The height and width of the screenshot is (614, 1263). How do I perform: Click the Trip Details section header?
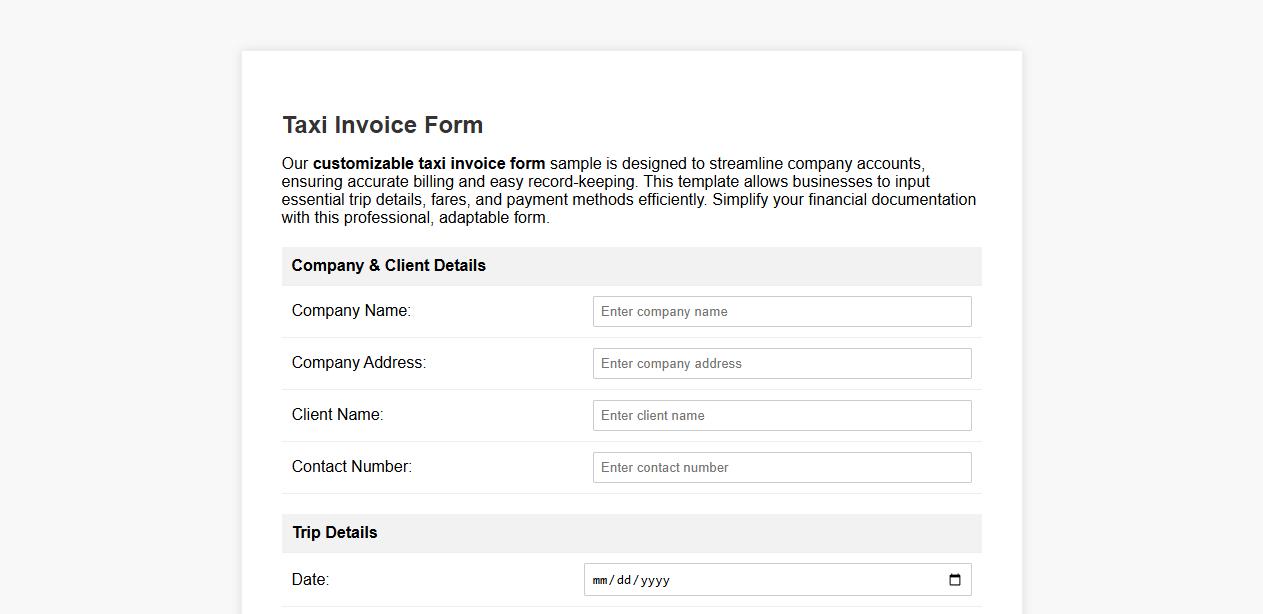point(334,533)
